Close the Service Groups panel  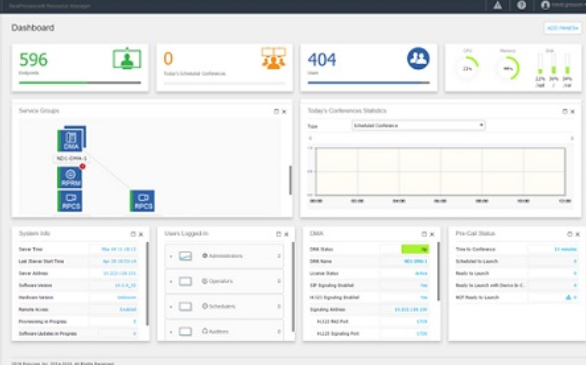coord(284,111)
